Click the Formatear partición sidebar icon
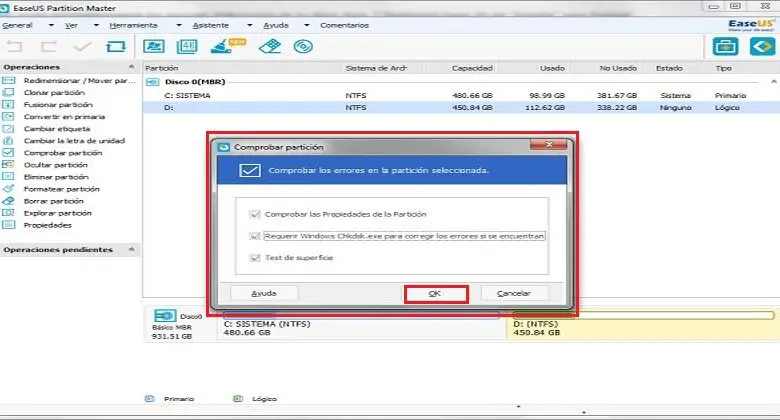Screen dimensions: 780x420 coord(8,189)
